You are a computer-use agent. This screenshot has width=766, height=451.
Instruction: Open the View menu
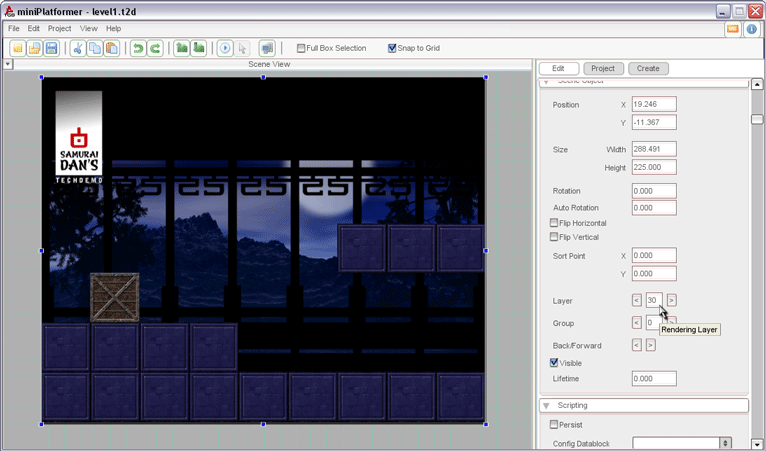88,28
